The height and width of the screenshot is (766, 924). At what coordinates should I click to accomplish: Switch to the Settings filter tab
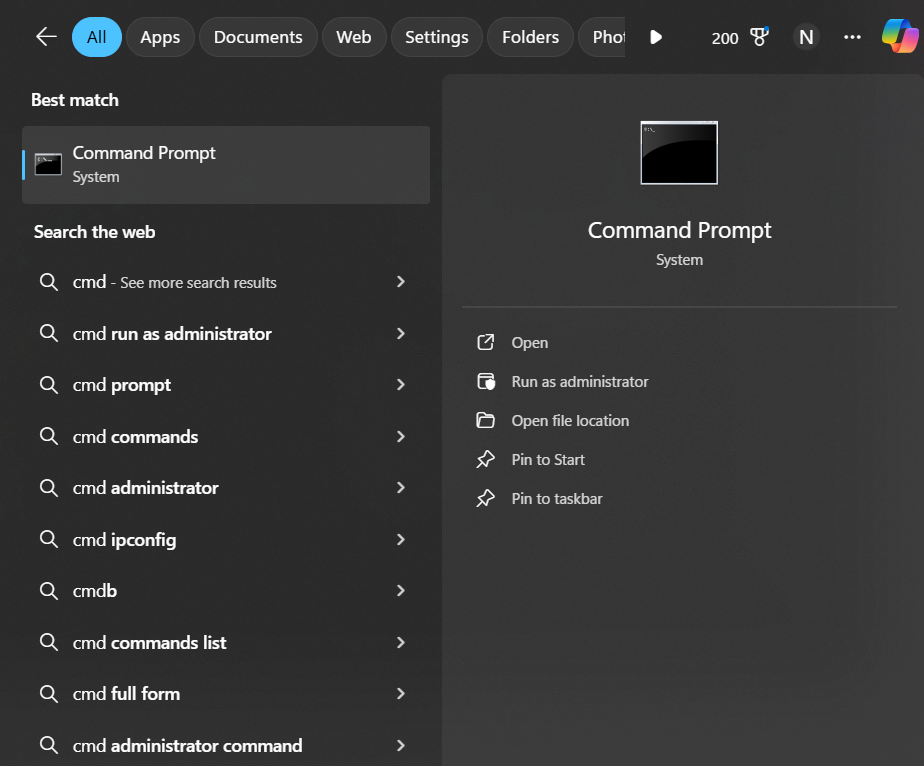[437, 37]
